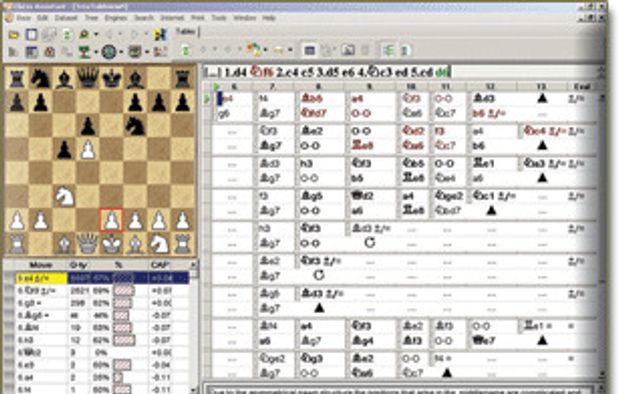The image size is (618, 394).
Task: Select the 6.g3 = row in move list
Action: coord(102,303)
